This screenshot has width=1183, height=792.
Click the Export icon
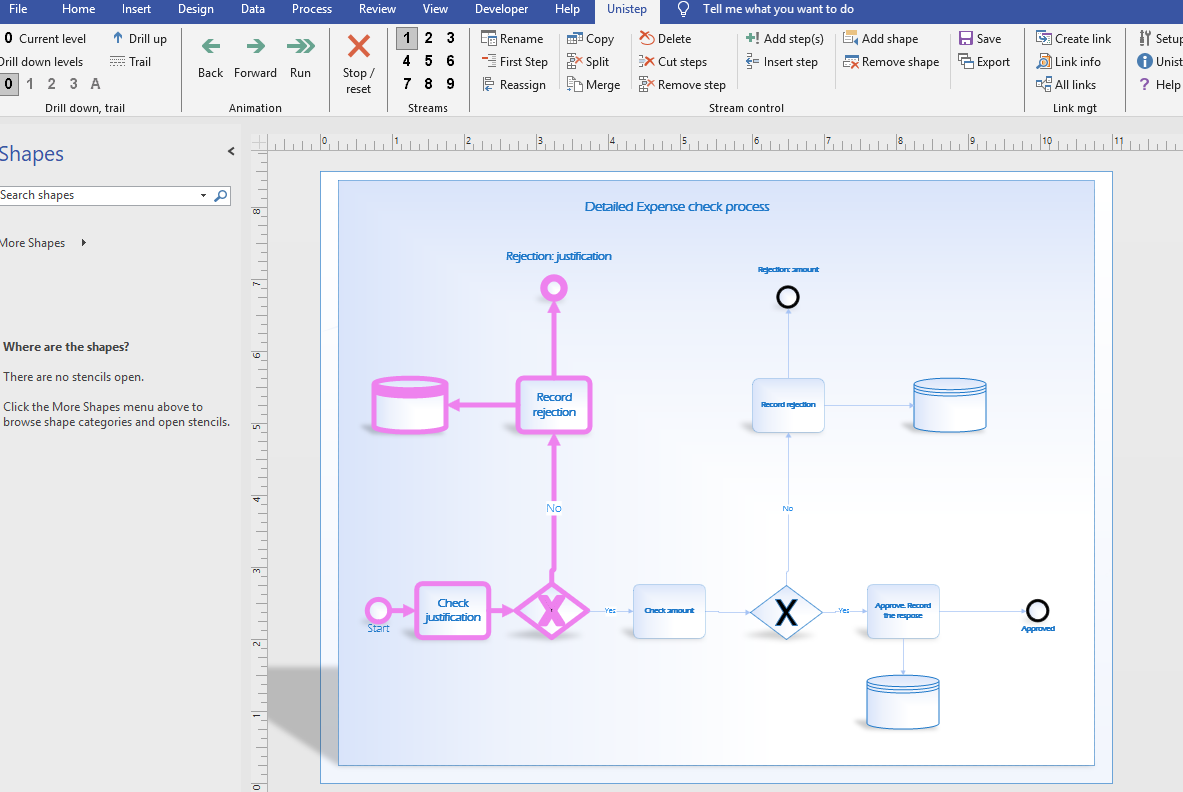tap(966, 62)
